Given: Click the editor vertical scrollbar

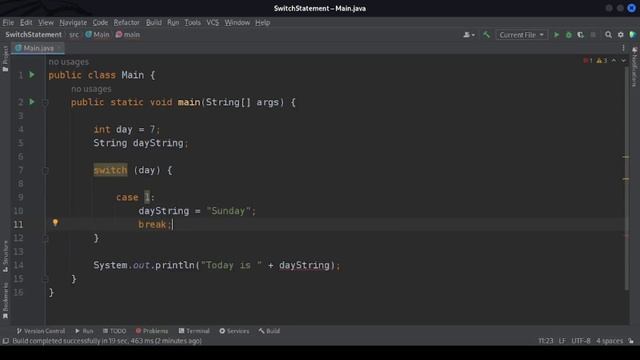Looking at the screenshot, I should [x=627, y=179].
